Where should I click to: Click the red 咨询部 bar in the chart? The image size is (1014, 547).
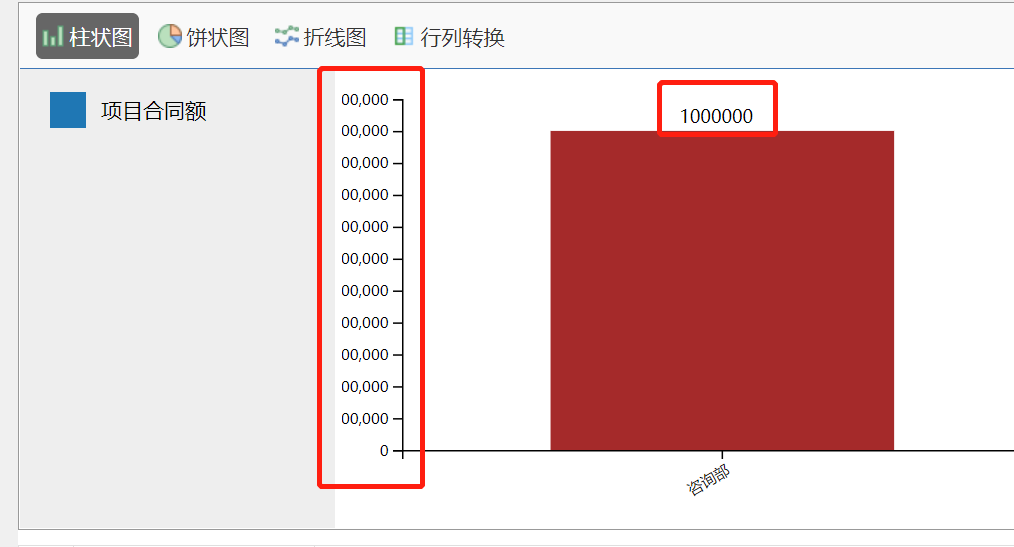(722, 290)
